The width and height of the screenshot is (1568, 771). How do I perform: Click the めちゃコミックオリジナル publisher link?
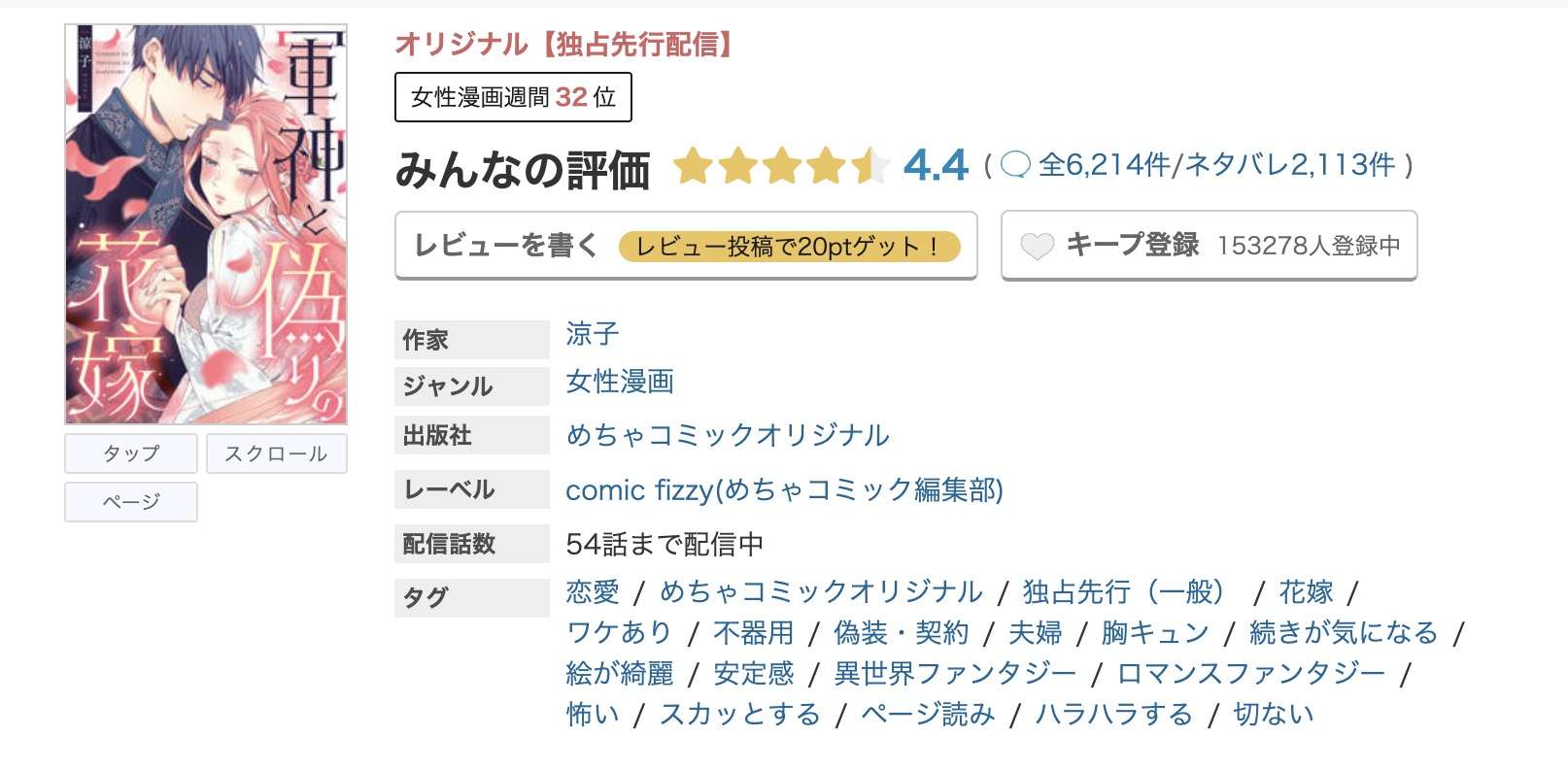tap(727, 436)
